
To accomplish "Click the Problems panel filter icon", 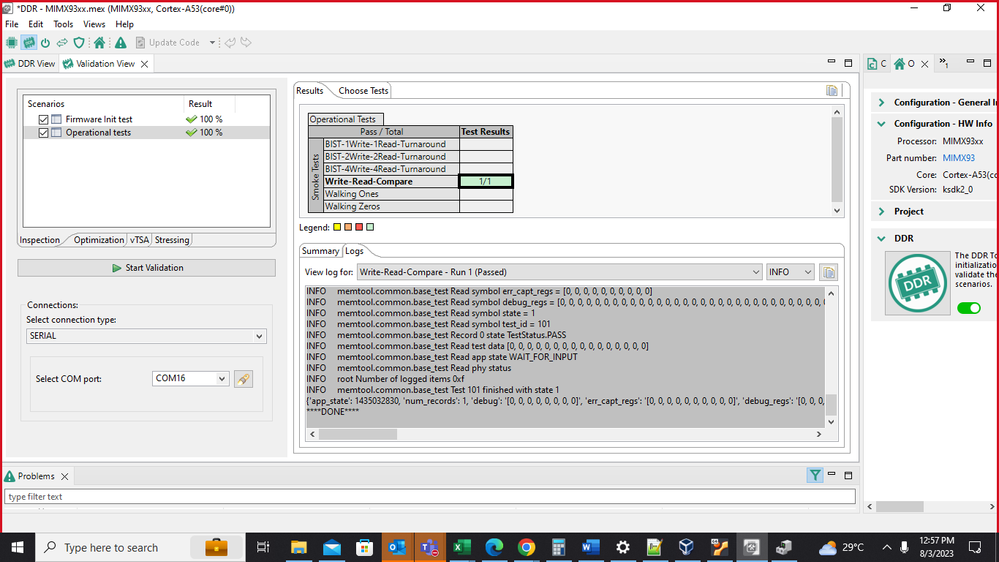I will pos(815,475).
